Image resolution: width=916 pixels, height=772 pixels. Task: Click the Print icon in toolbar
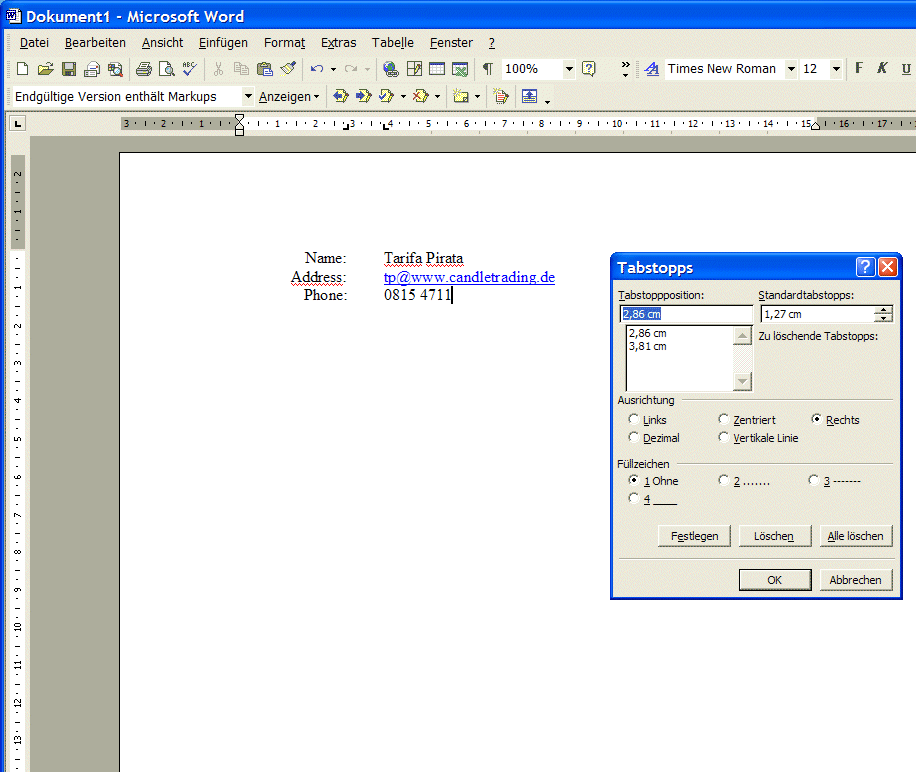point(143,69)
